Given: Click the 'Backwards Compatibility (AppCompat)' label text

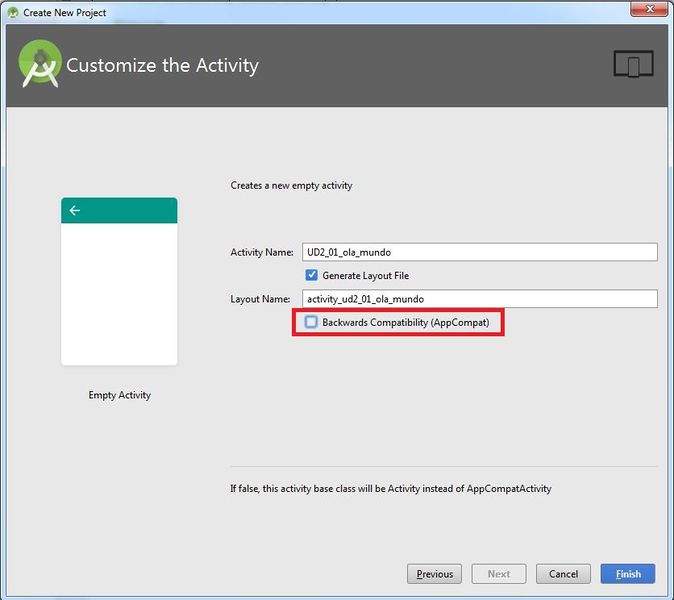Looking at the screenshot, I should [x=406, y=322].
